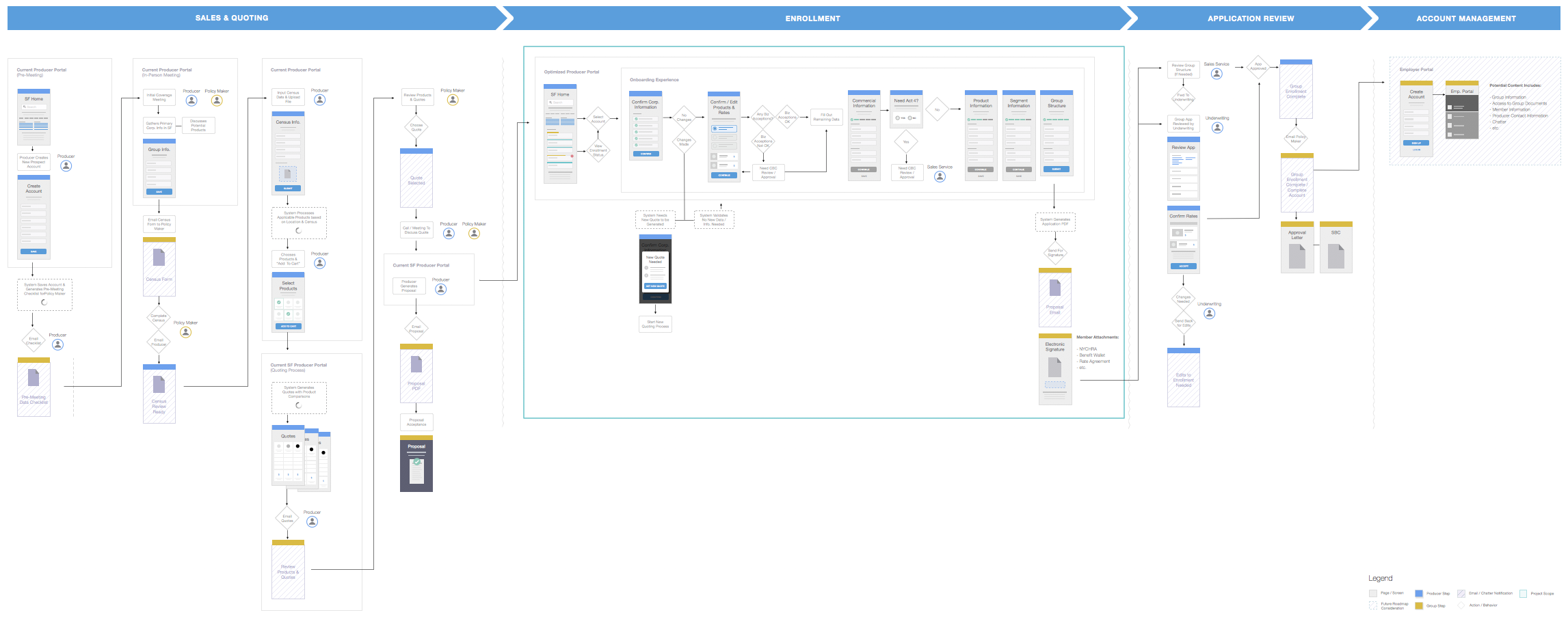The height and width of the screenshot is (630, 1568).
Task: Click GET NEW QUOTE in New Quote Needed dialog
Action: [x=655, y=286]
